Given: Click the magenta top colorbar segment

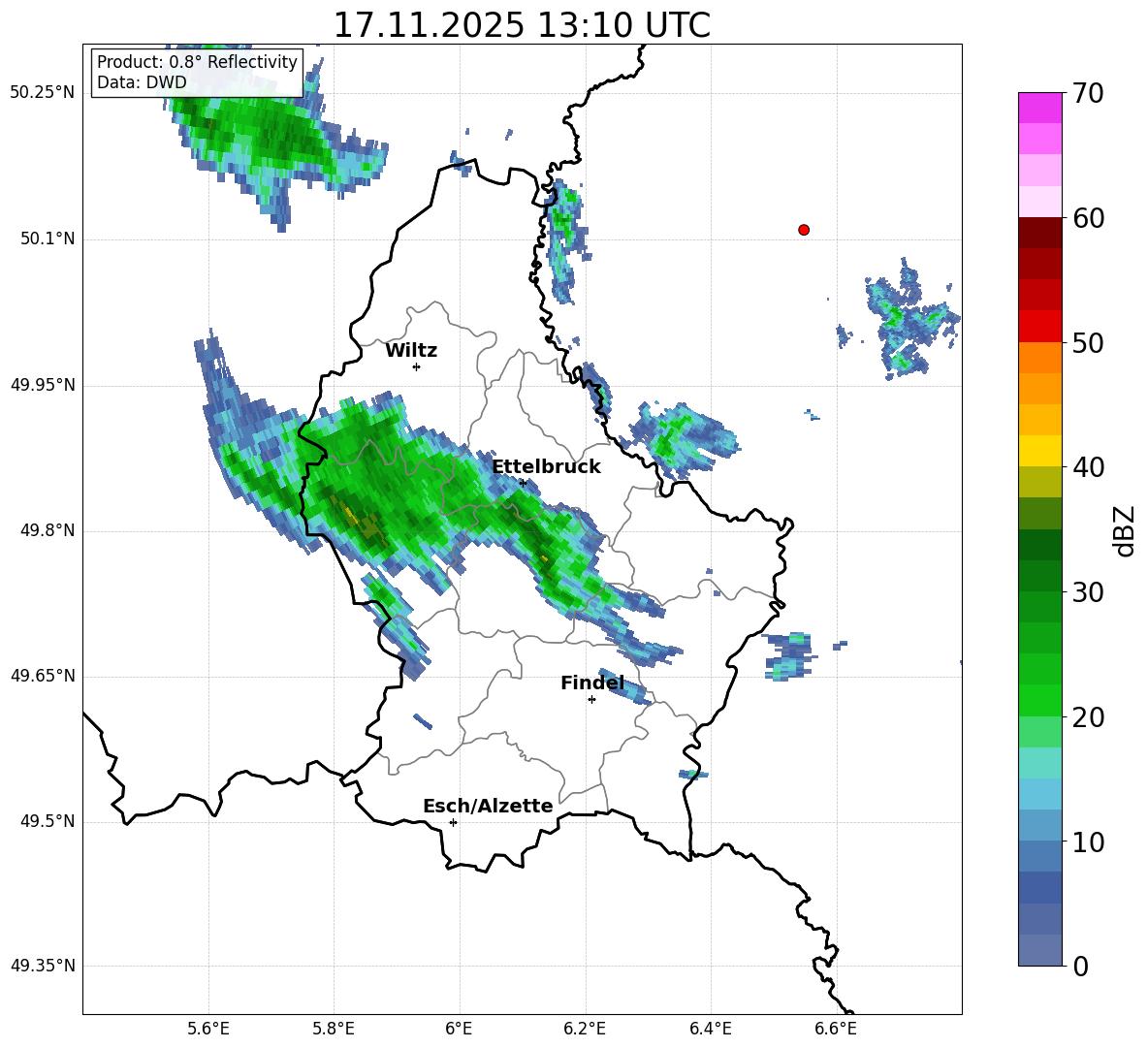Looking at the screenshot, I should pyautogui.click(x=1039, y=108).
